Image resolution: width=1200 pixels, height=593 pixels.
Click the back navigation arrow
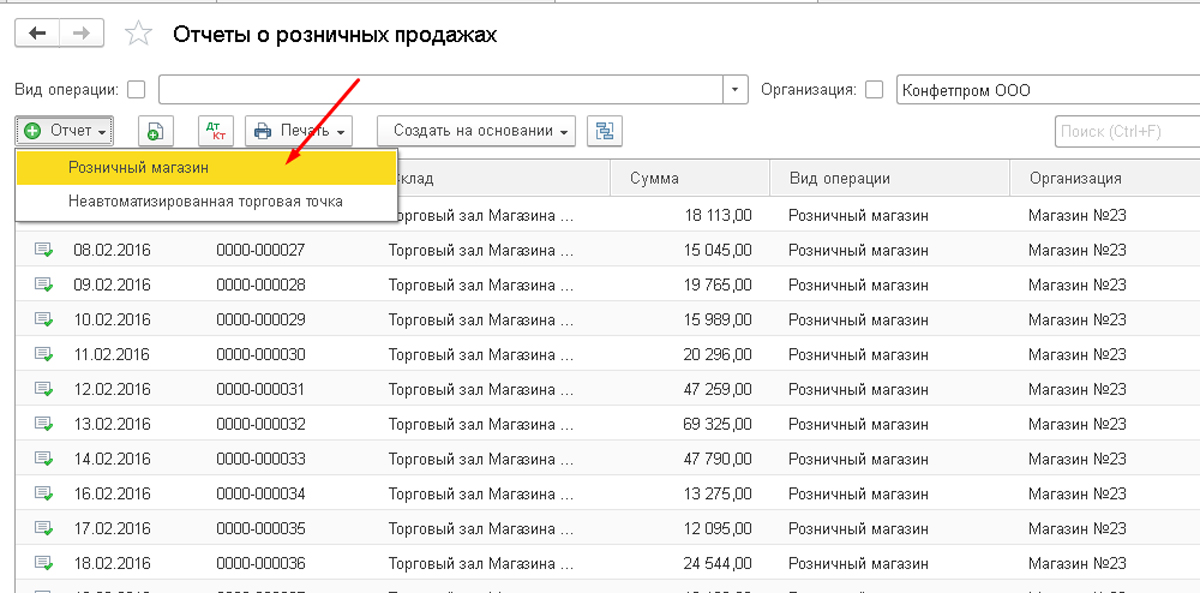pos(37,33)
